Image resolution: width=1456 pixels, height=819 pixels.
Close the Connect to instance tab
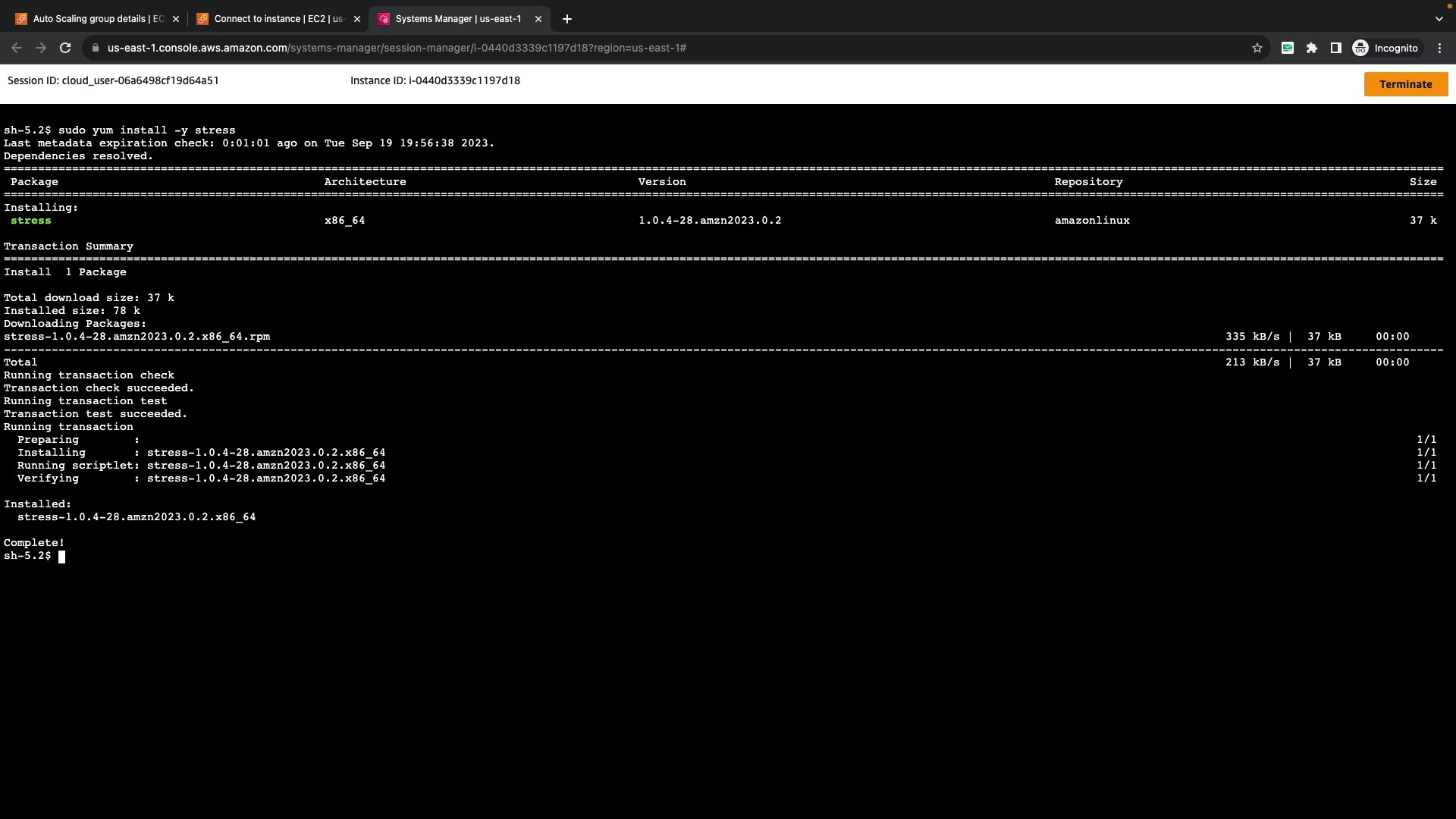[x=357, y=19]
